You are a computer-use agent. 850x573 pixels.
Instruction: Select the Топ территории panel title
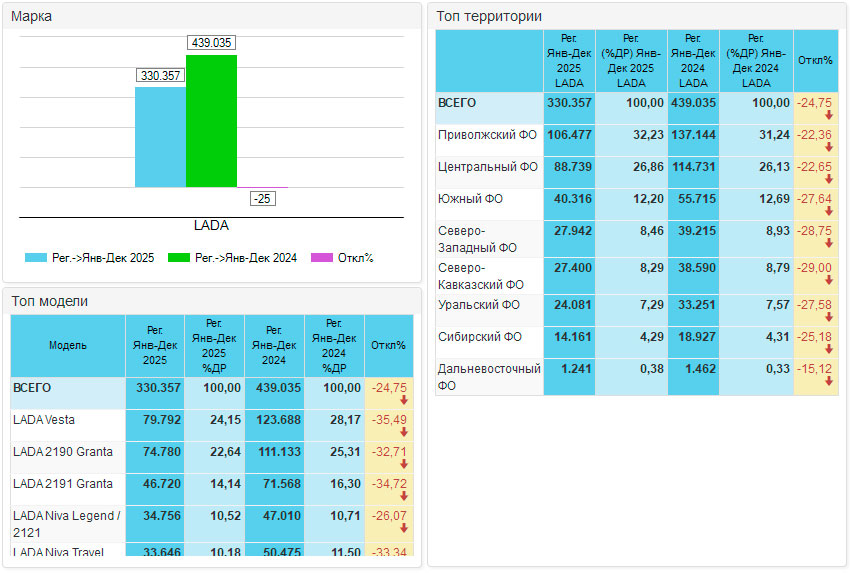point(490,16)
